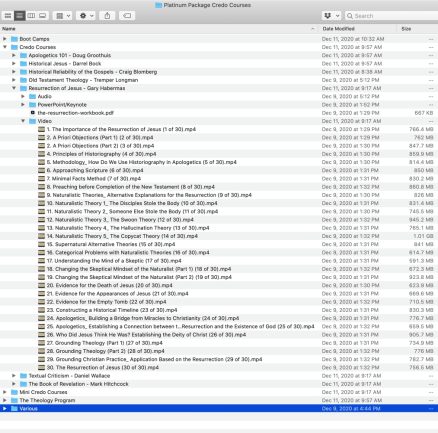Collapse the Credo Courses folder
The width and height of the screenshot is (438, 433).
[5, 47]
